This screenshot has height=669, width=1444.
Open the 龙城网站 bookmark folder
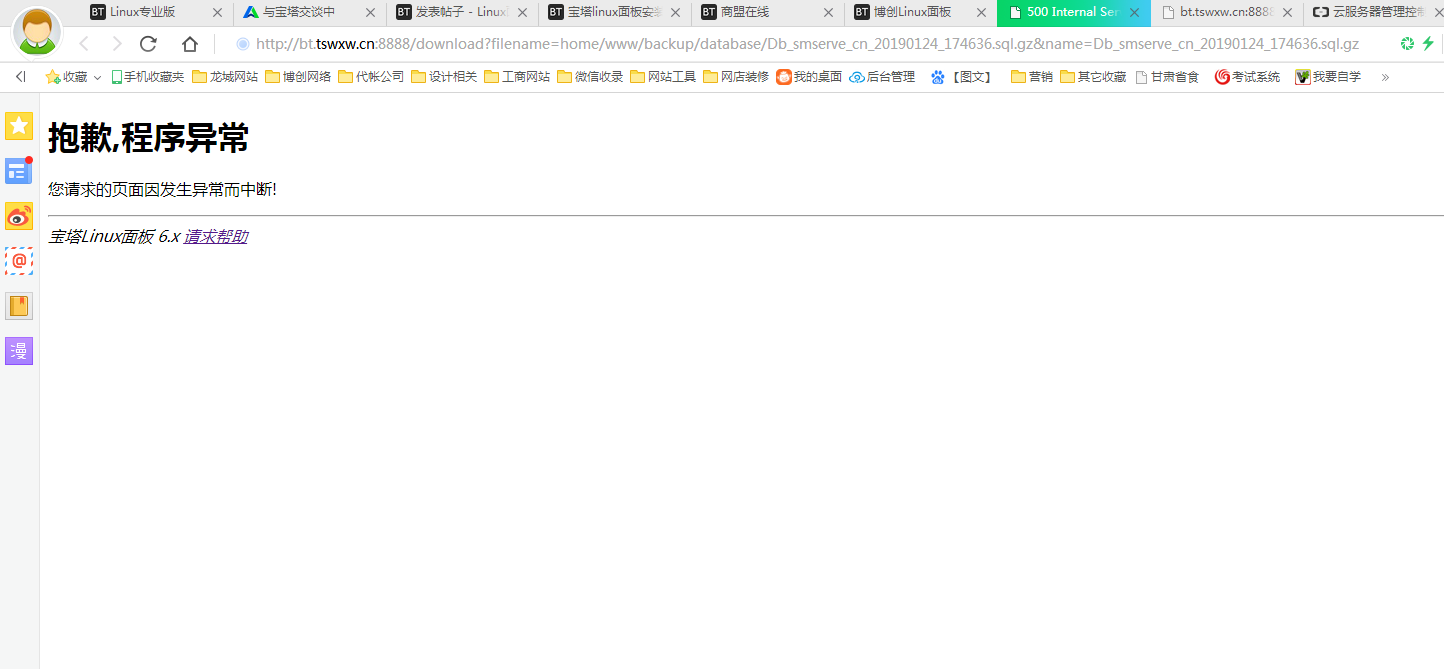coord(225,77)
